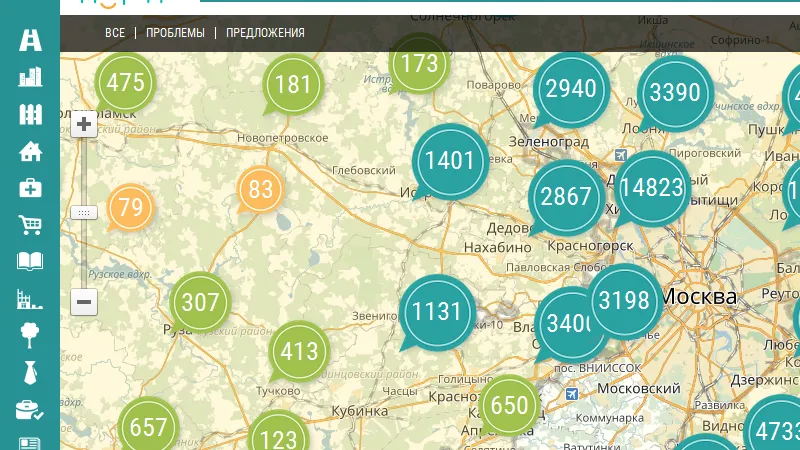This screenshot has width=800, height=450.
Task: Open the 3390 cluster marker
Action: pyautogui.click(x=675, y=93)
